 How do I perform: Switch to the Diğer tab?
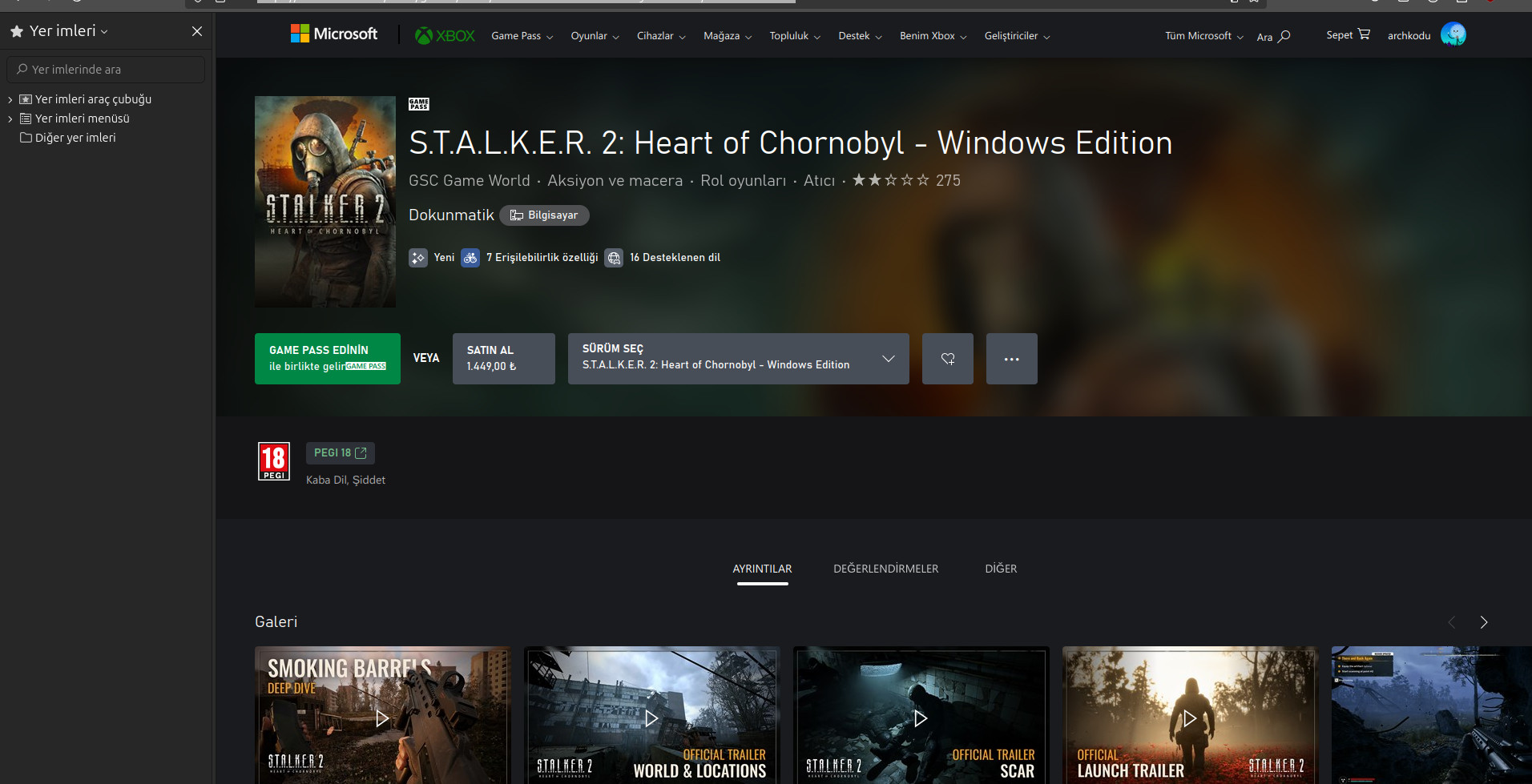(1001, 569)
